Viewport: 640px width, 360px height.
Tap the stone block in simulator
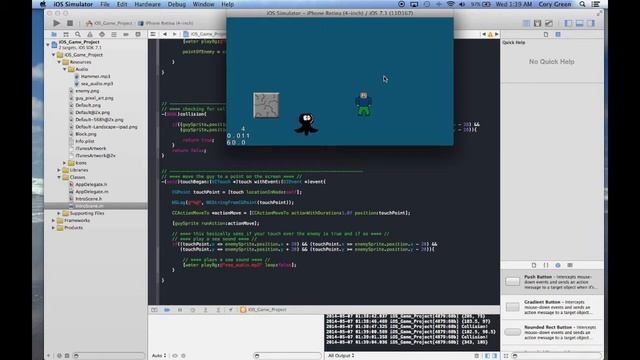pyautogui.click(x=266, y=105)
